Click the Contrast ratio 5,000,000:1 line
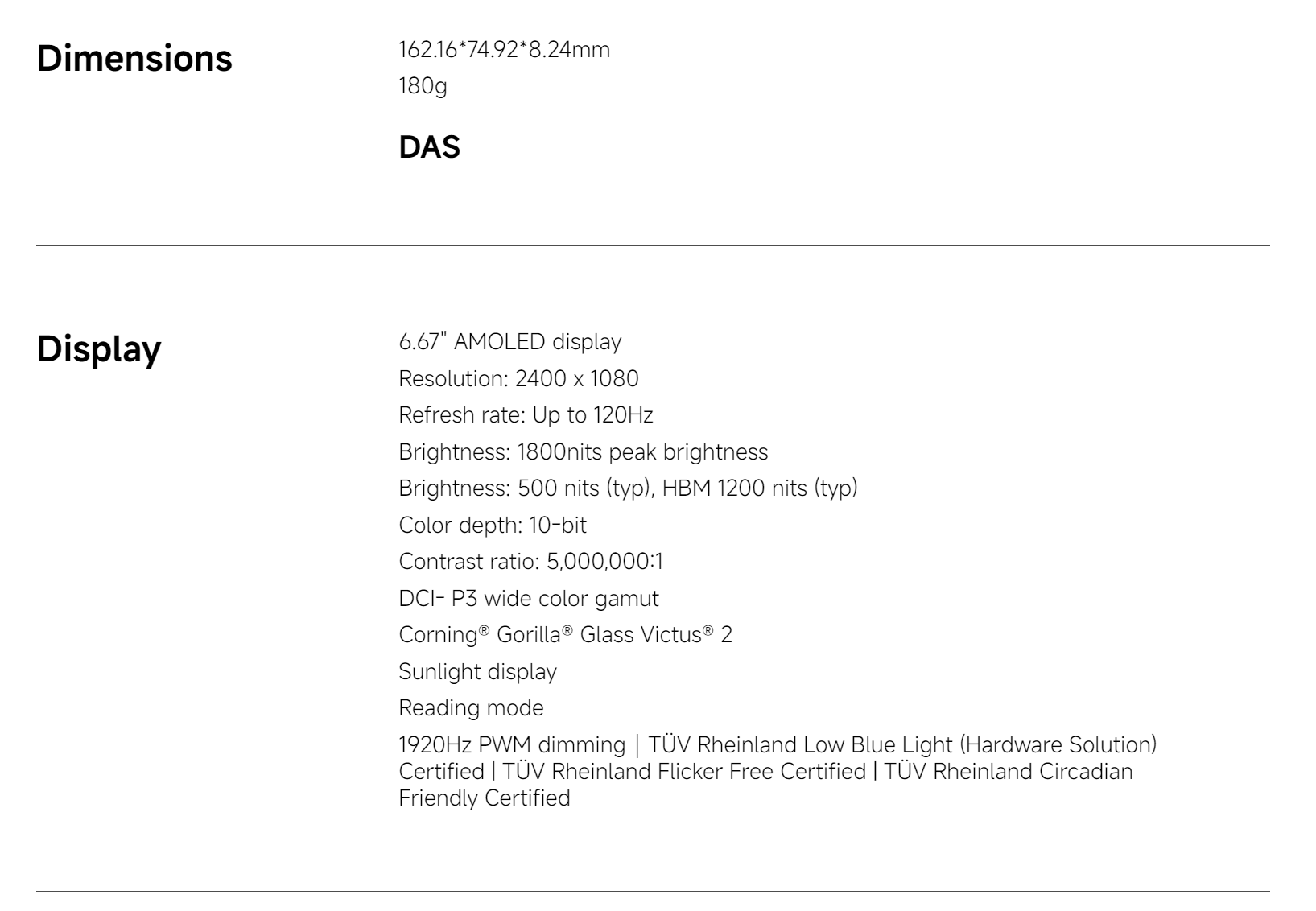 (x=530, y=562)
